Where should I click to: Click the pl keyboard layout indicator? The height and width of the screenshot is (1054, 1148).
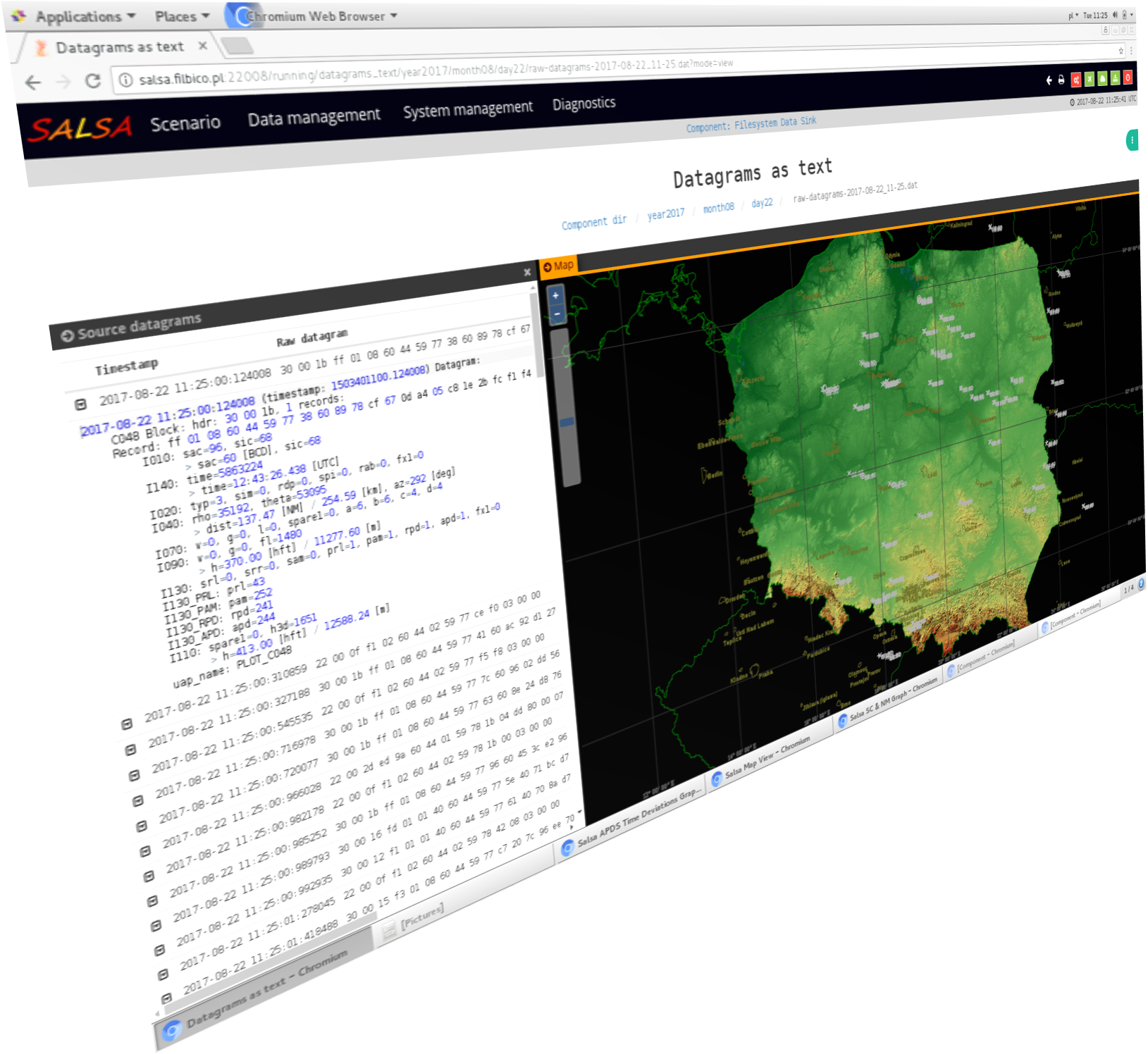1073,15
